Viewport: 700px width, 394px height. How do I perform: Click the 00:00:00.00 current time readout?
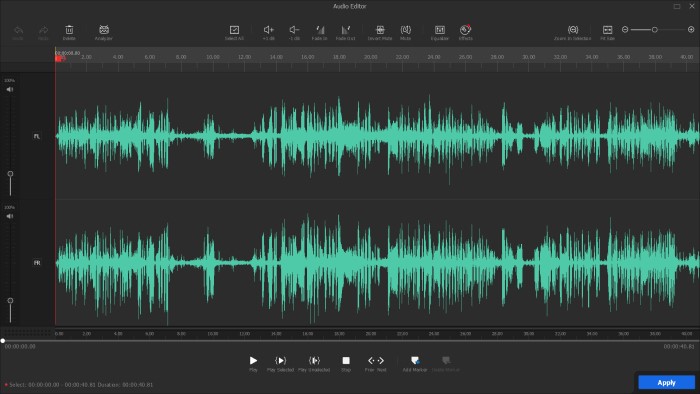pyautogui.click(x=20, y=346)
